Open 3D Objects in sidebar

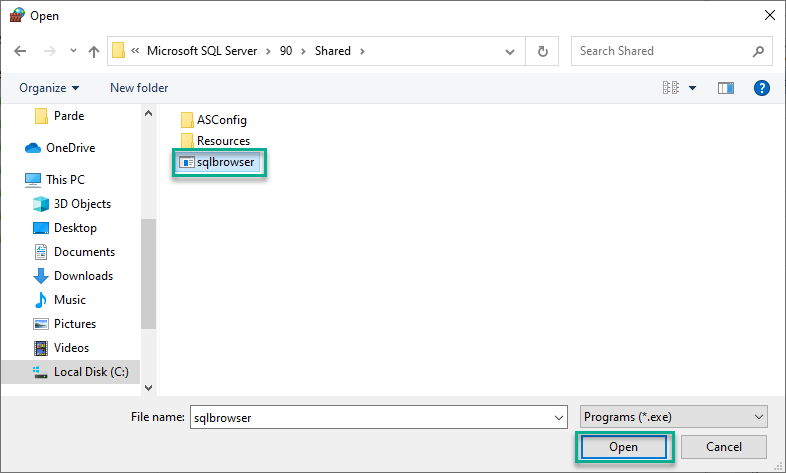(x=82, y=204)
